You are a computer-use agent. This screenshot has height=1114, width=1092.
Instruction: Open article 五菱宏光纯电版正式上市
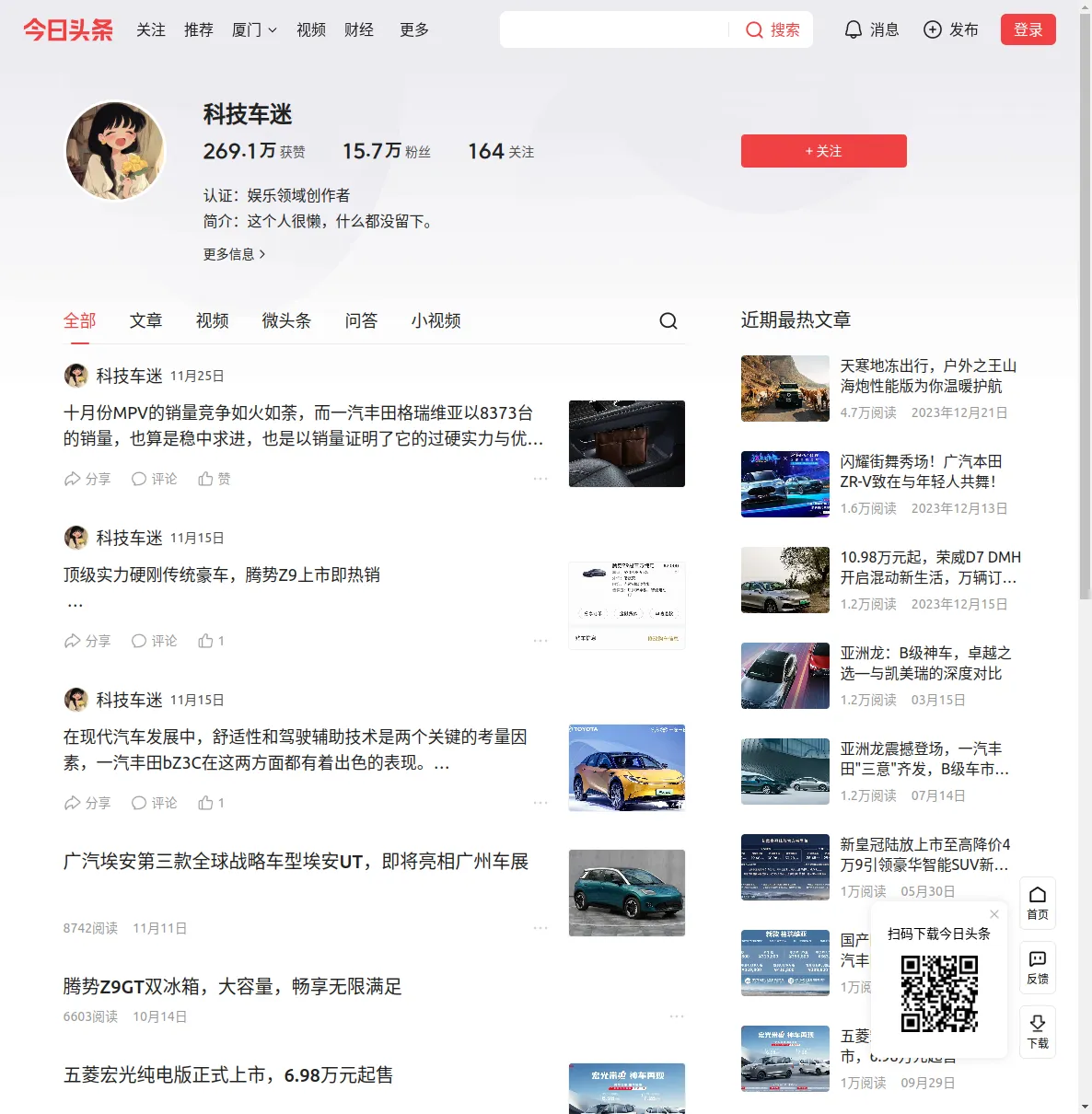(228, 1075)
